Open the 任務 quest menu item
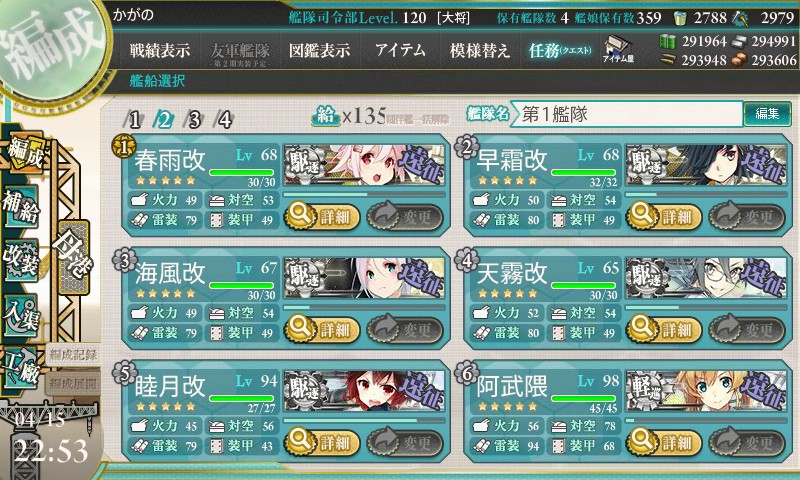 [x=560, y=50]
